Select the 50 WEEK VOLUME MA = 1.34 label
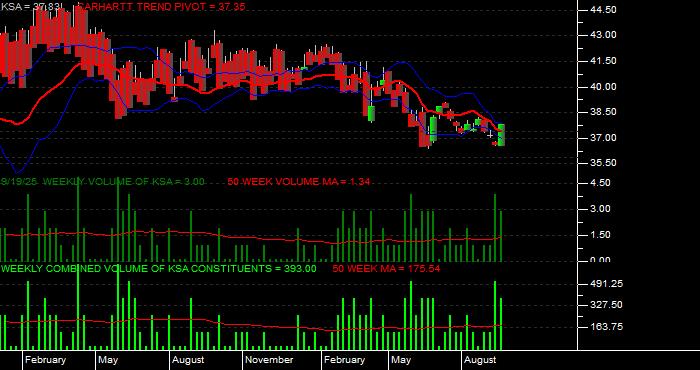This screenshot has width=700, height=370. (299, 182)
